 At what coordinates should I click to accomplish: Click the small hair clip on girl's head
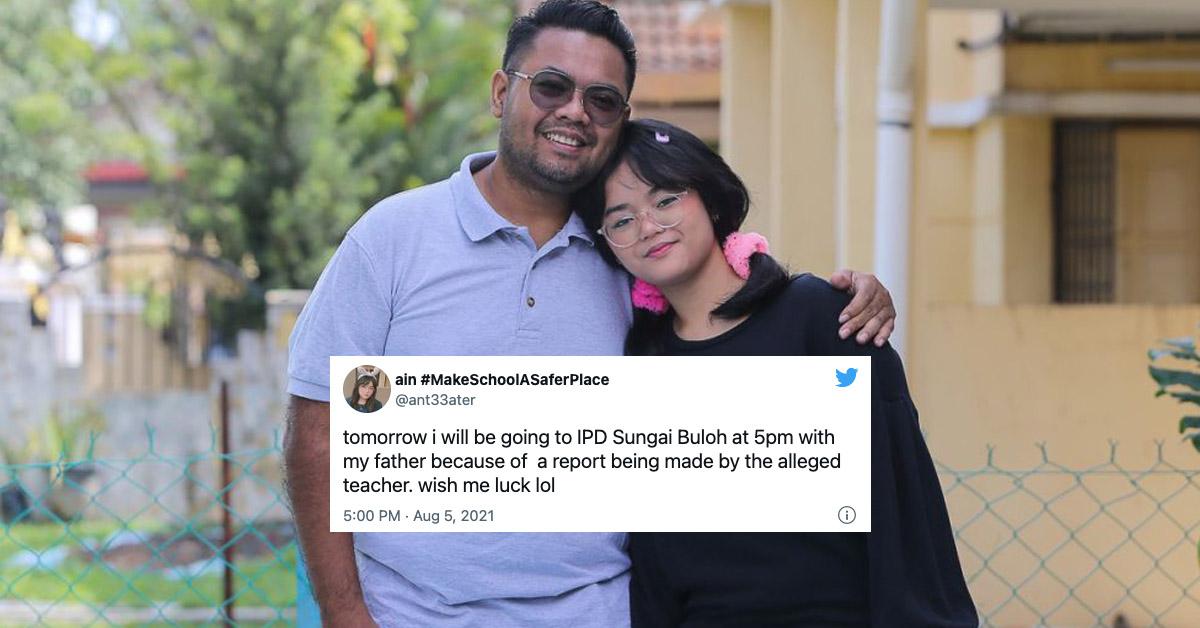click(x=662, y=136)
